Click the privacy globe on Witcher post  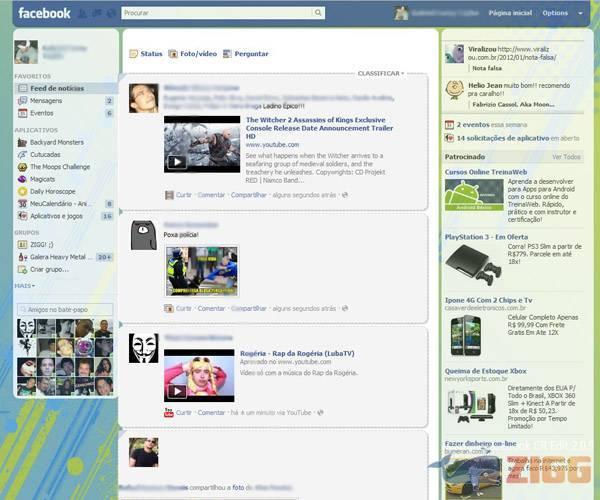pyautogui.click(x=345, y=195)
